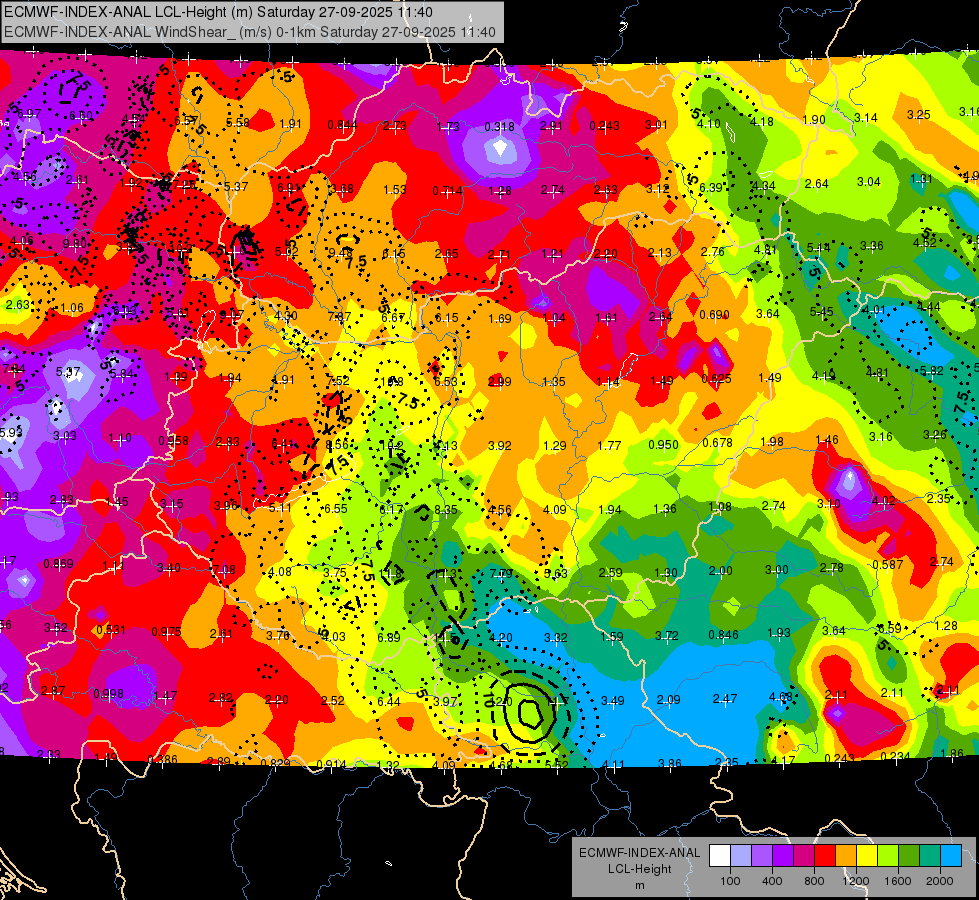Viewport: 979px width, 900px height.
Task: Click the map value 6.44
Action: pos(389,701)
